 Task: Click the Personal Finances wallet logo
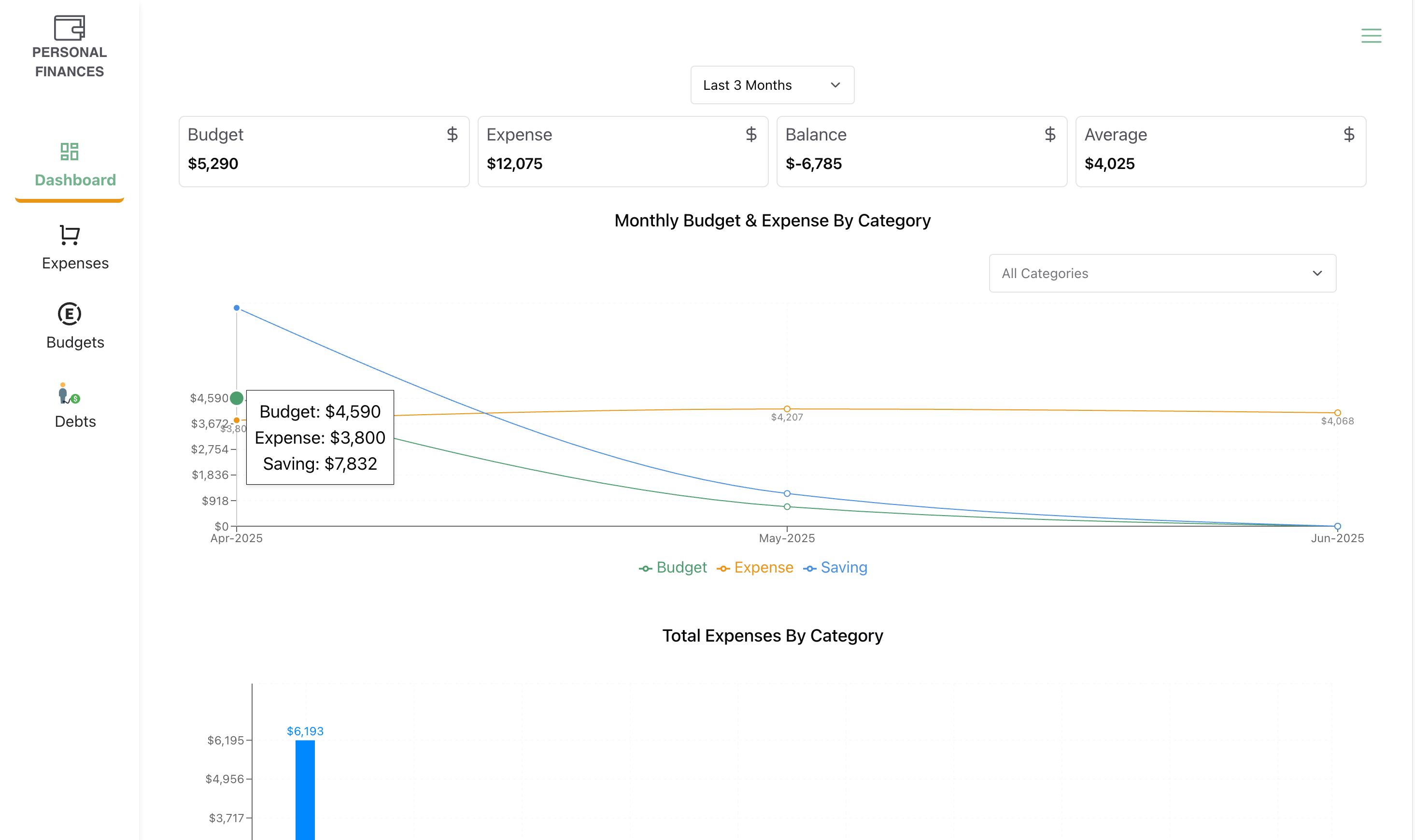click(x=69, y=28)
